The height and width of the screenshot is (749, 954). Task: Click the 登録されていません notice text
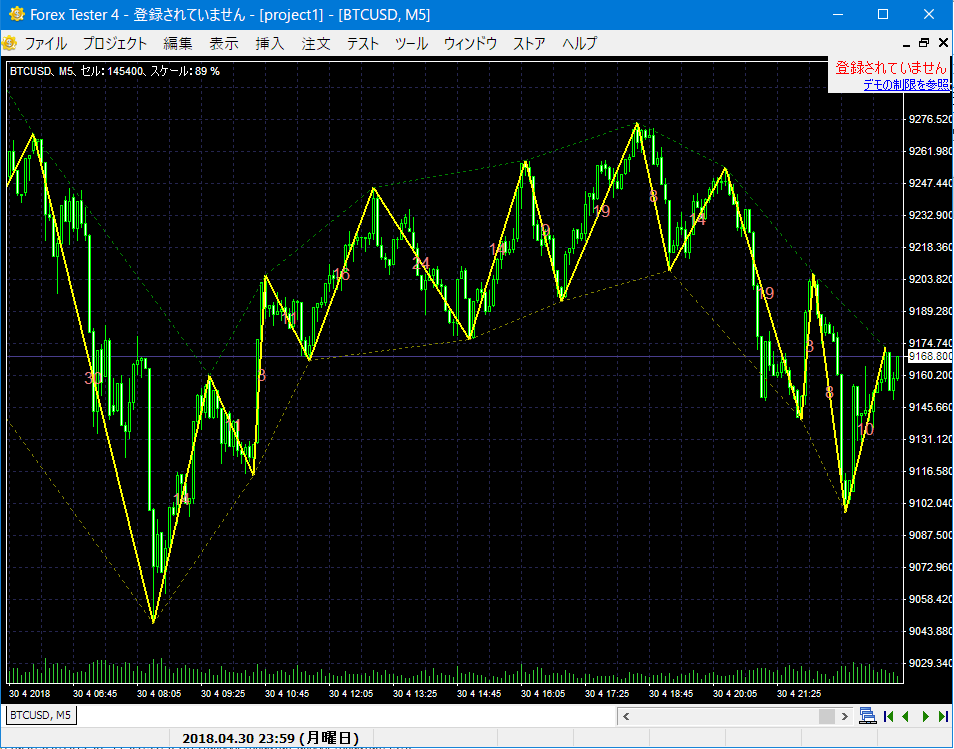click(891, 68)
